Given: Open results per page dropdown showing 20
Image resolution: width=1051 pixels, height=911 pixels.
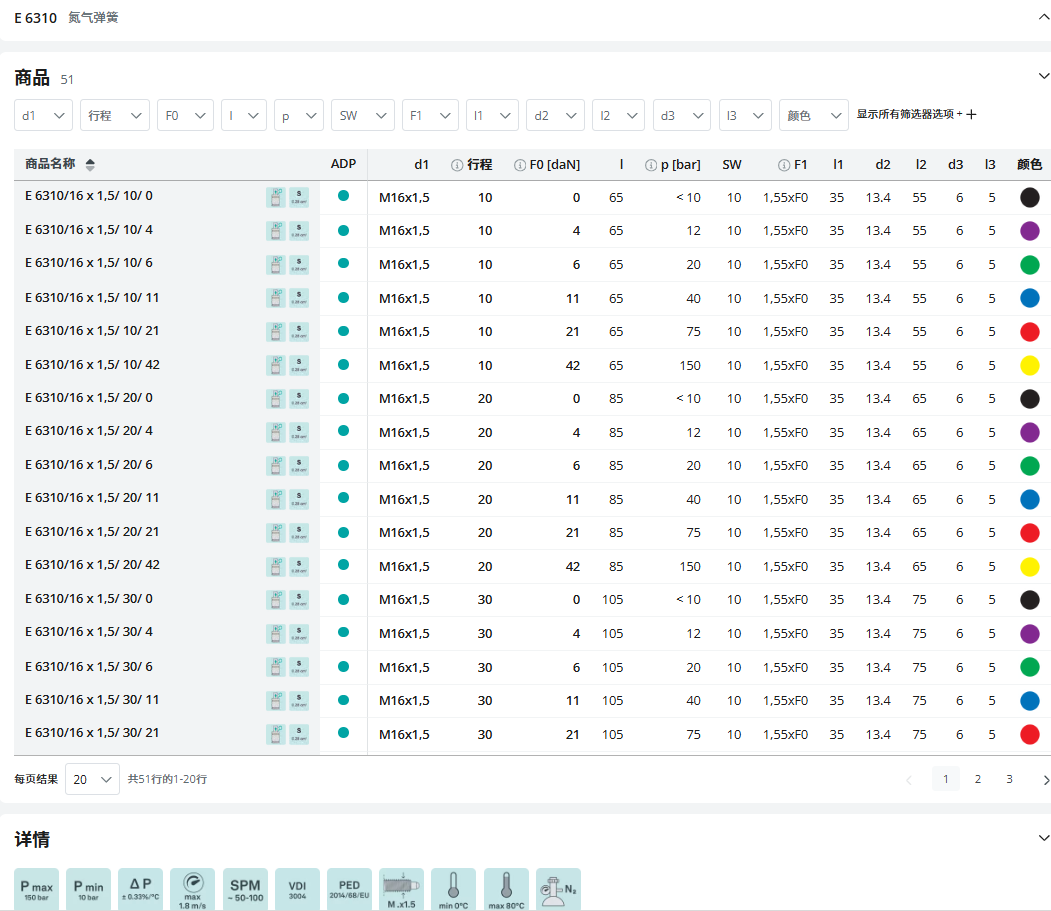Looking at the screenshot, I should (92, 779).
